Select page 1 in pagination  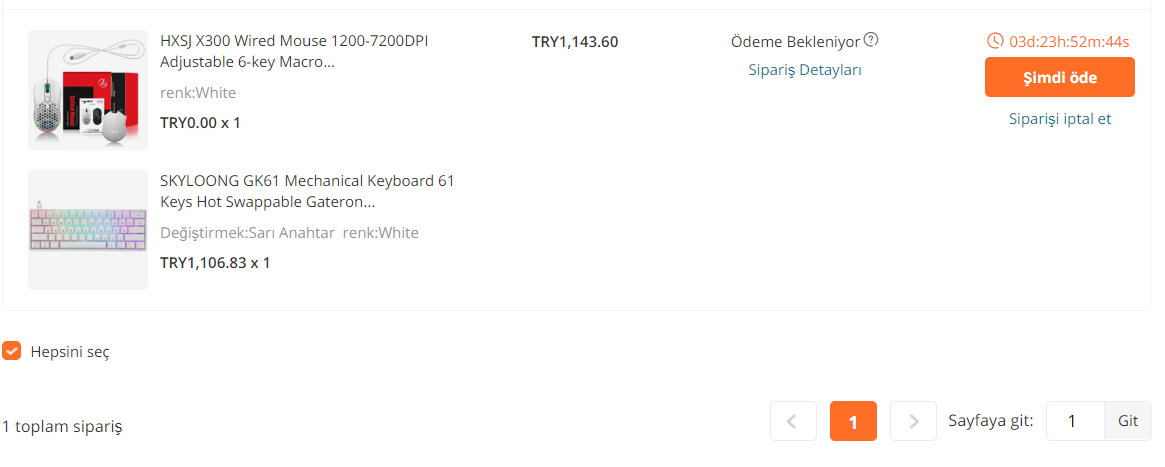tap(853, 421)
